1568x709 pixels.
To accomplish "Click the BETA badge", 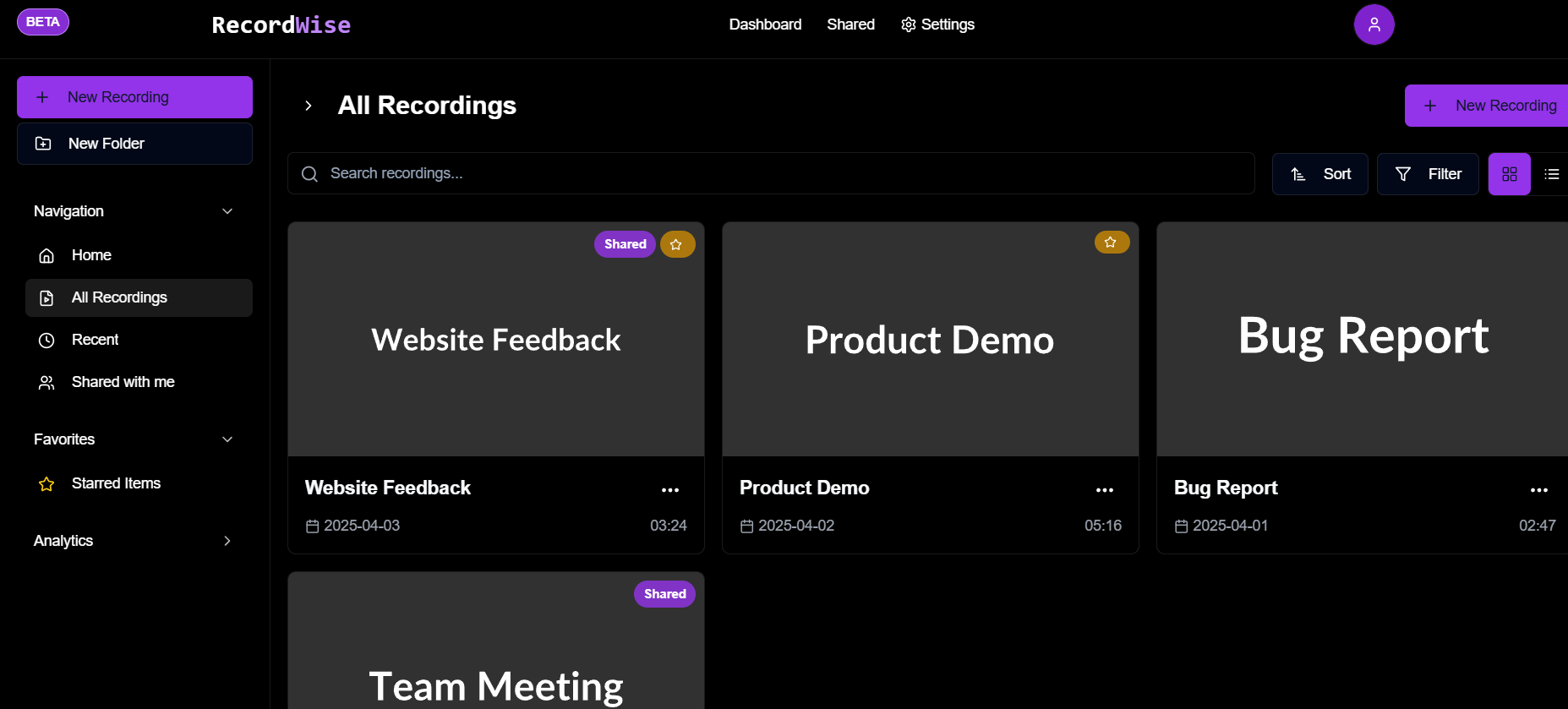I will point(43,22).
